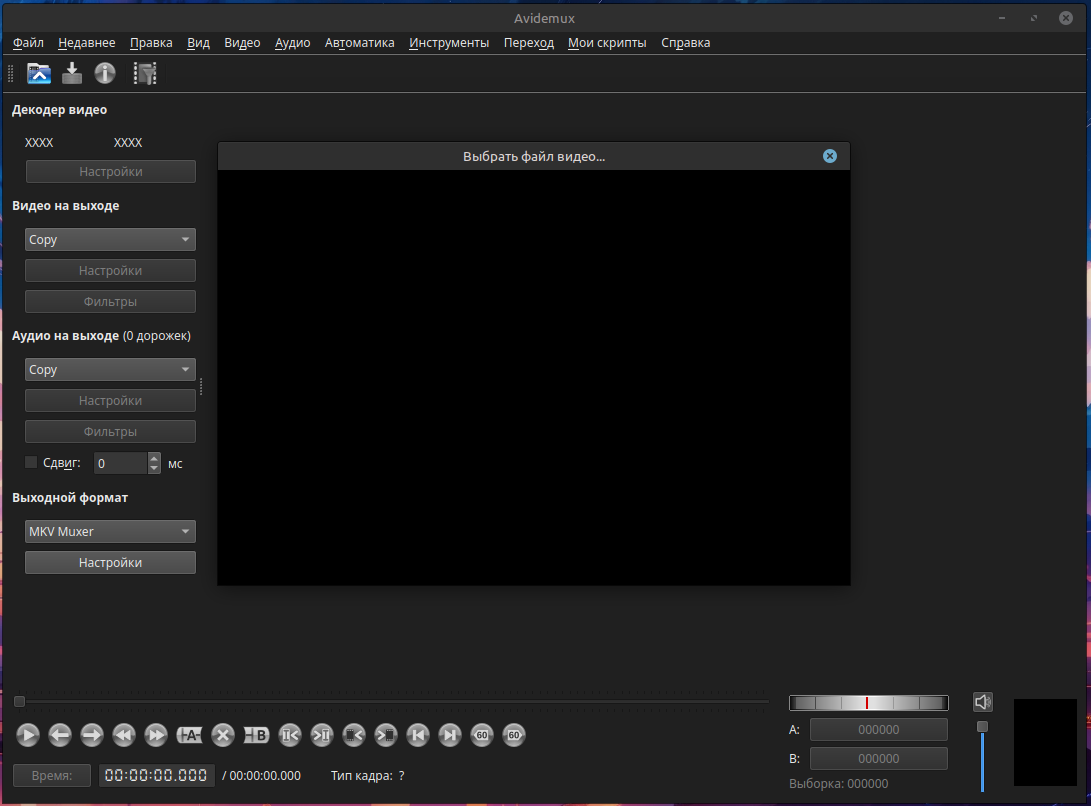Open the MKV Muxer output format dropdown
This screenshot has height=806, width=1091.
click(111, 532)
